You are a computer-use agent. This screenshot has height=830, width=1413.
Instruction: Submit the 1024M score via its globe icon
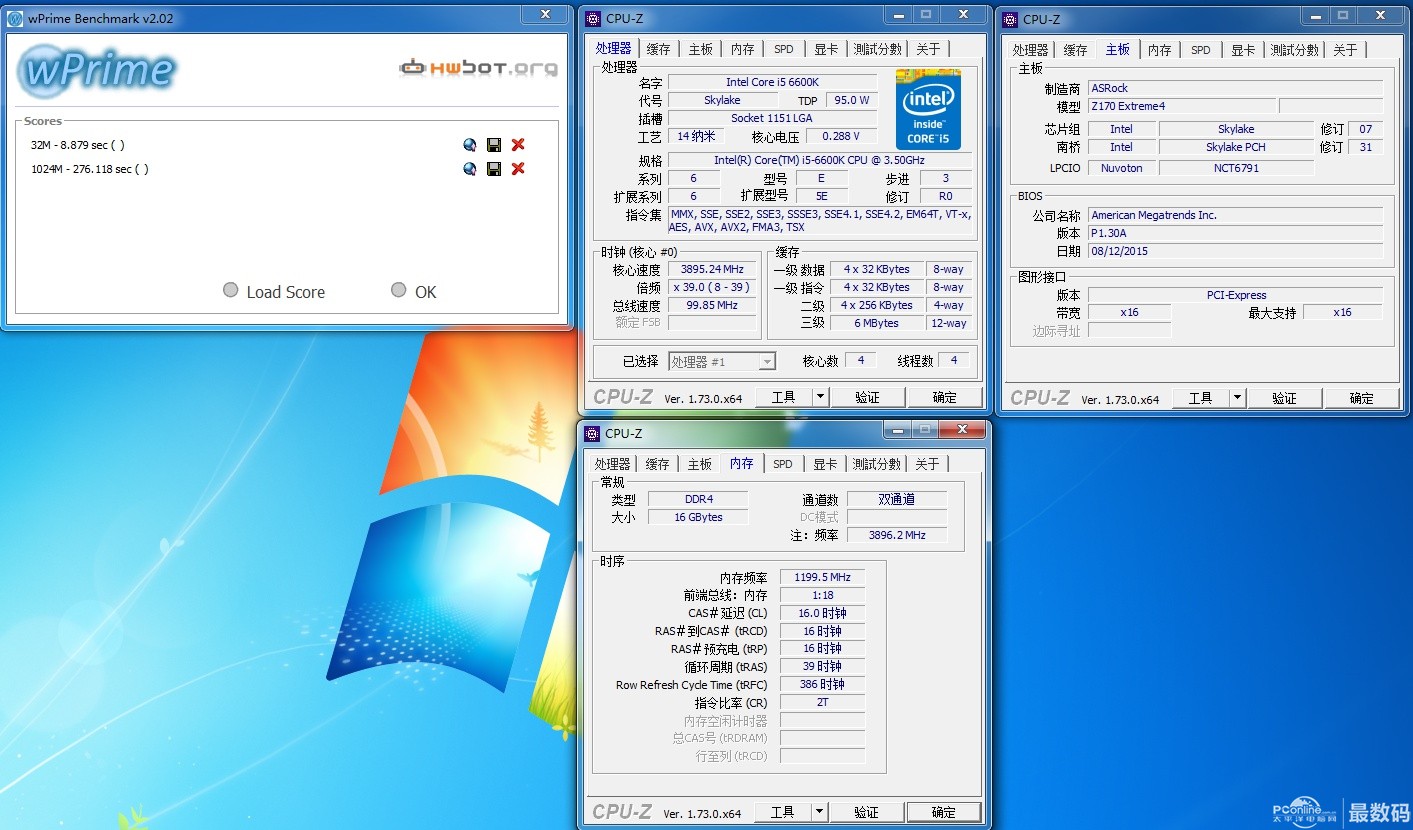point(470,169)
